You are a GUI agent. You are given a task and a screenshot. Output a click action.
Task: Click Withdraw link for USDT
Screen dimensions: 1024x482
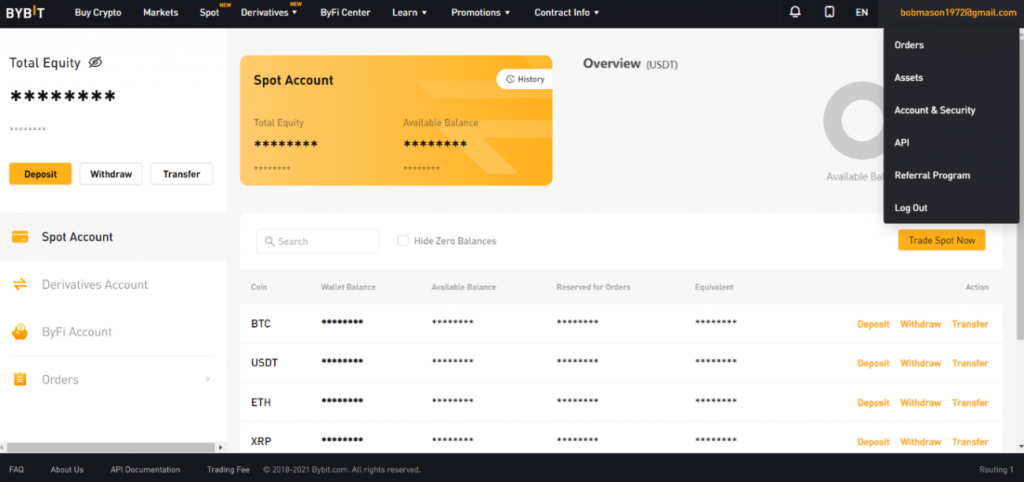[x=921, y=364]
